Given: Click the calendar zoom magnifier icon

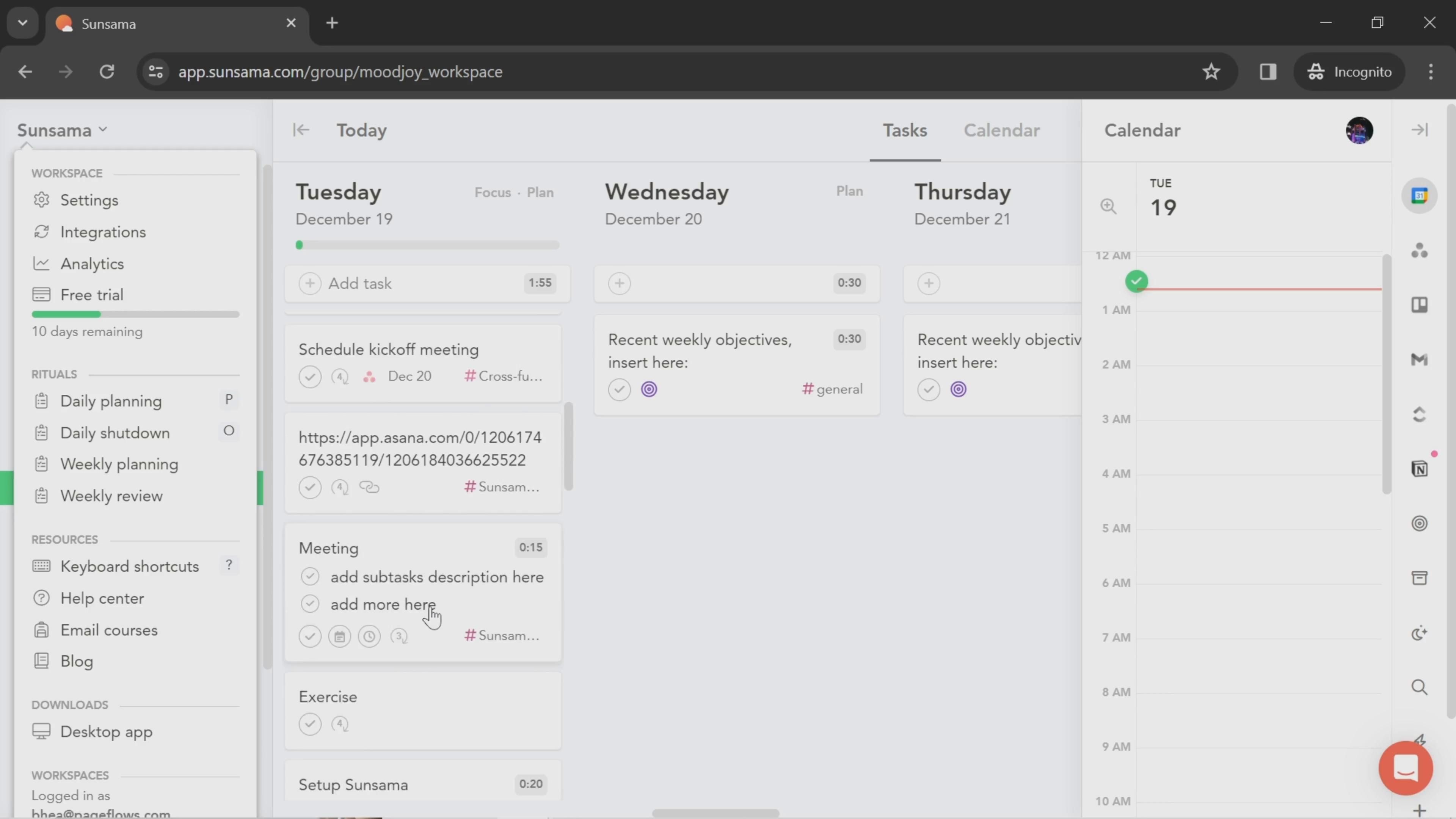Looking at the screenshot, I should click(x=1108, y=206).
